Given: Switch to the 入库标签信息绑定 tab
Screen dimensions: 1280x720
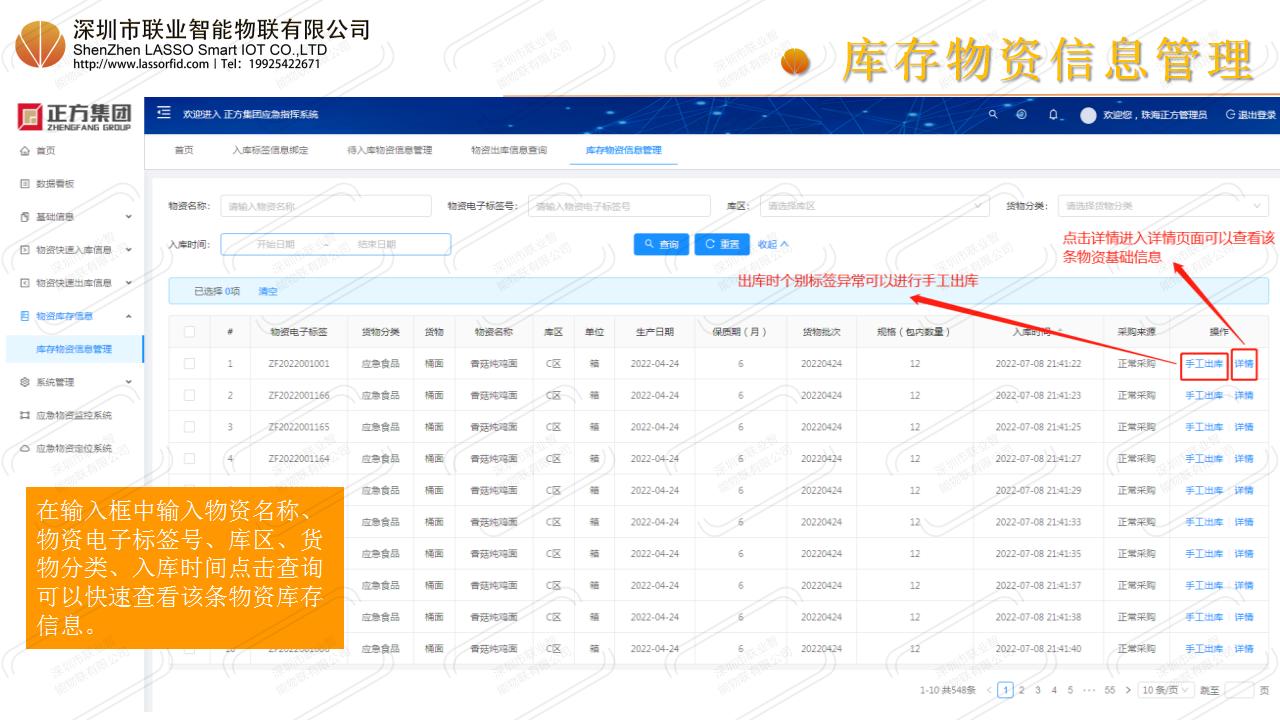Looking at the screenshot, I should pyautogui.click(x=270, y=151).
